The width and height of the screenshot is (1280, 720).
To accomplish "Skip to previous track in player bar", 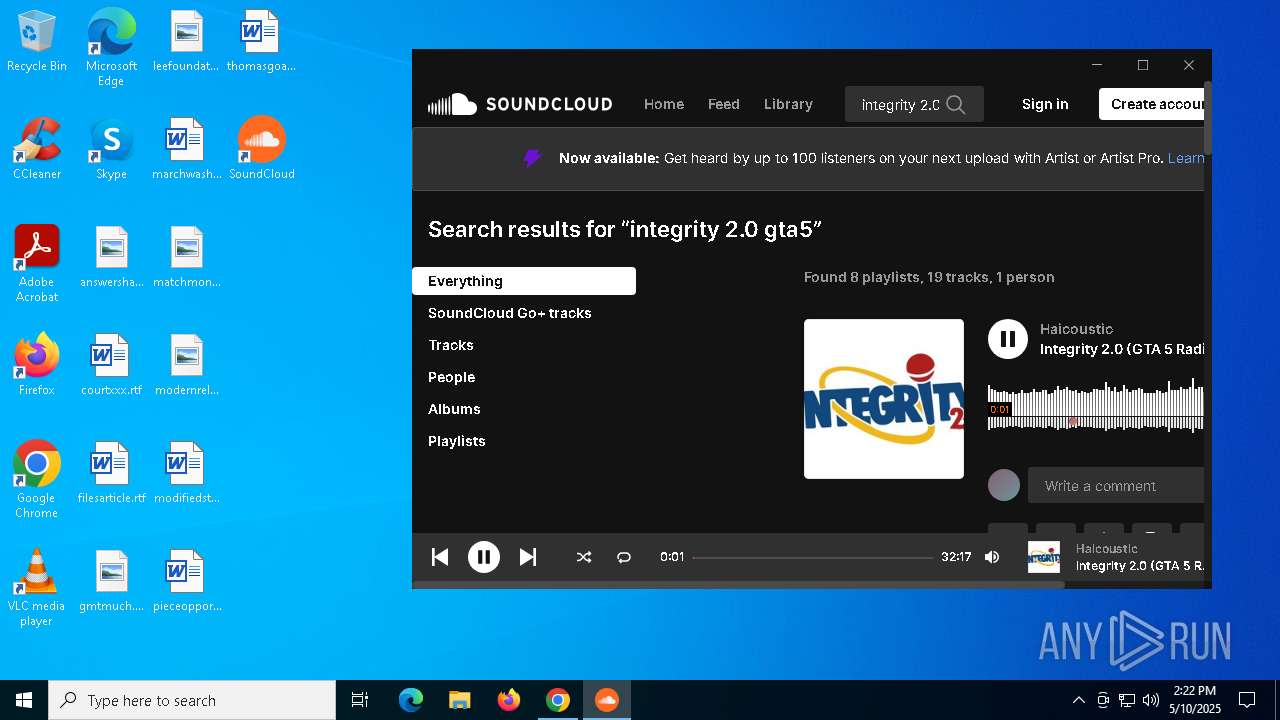I will pos(440,557).
